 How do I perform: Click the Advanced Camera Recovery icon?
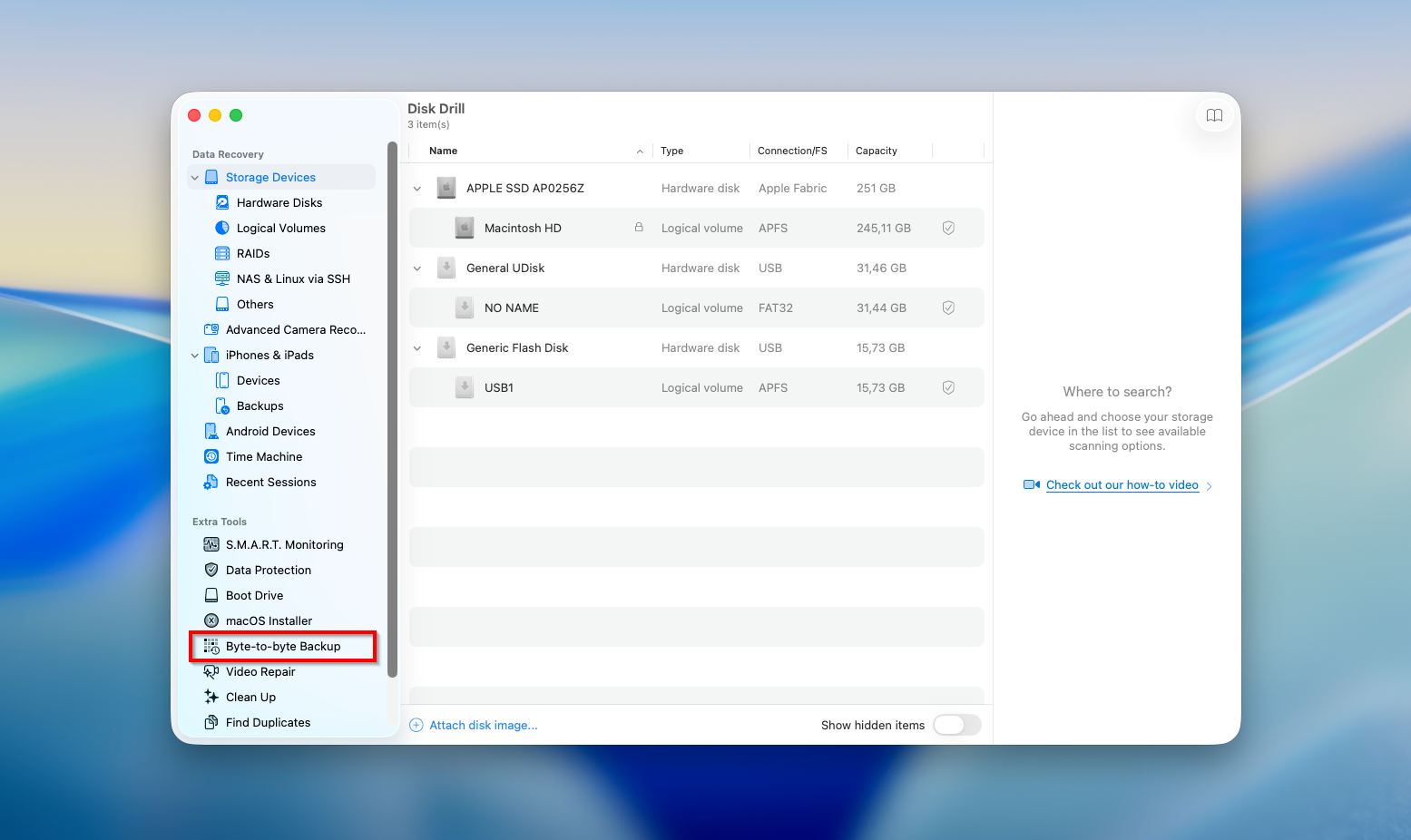coord(211,329)
